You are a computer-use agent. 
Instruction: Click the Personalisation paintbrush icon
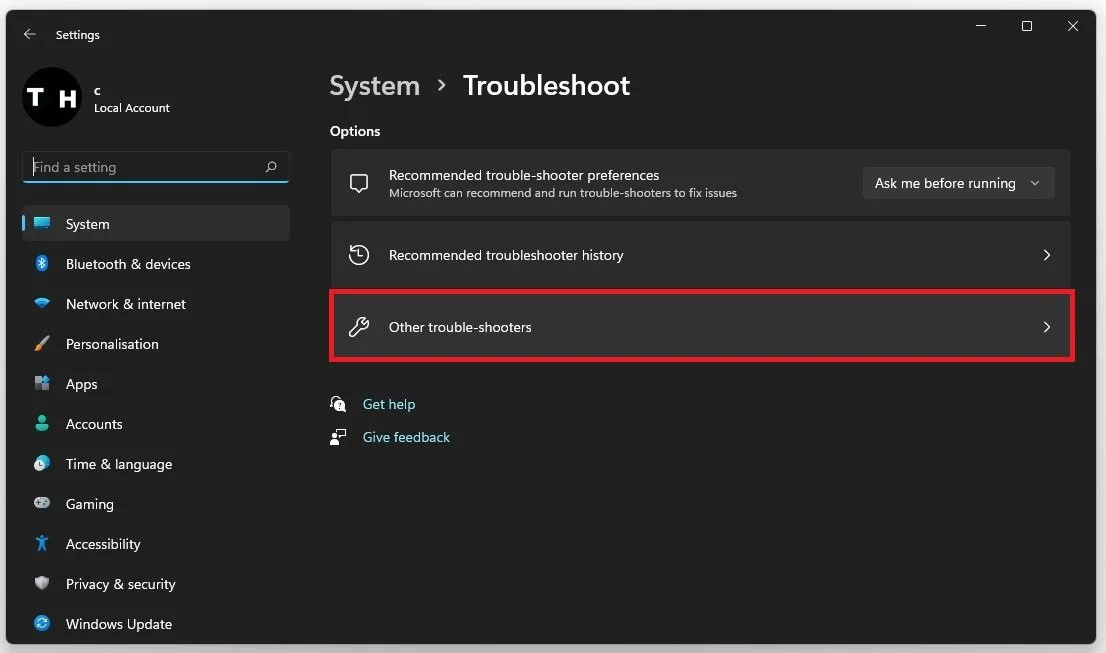pyautogui.click(x=42, y=343)
